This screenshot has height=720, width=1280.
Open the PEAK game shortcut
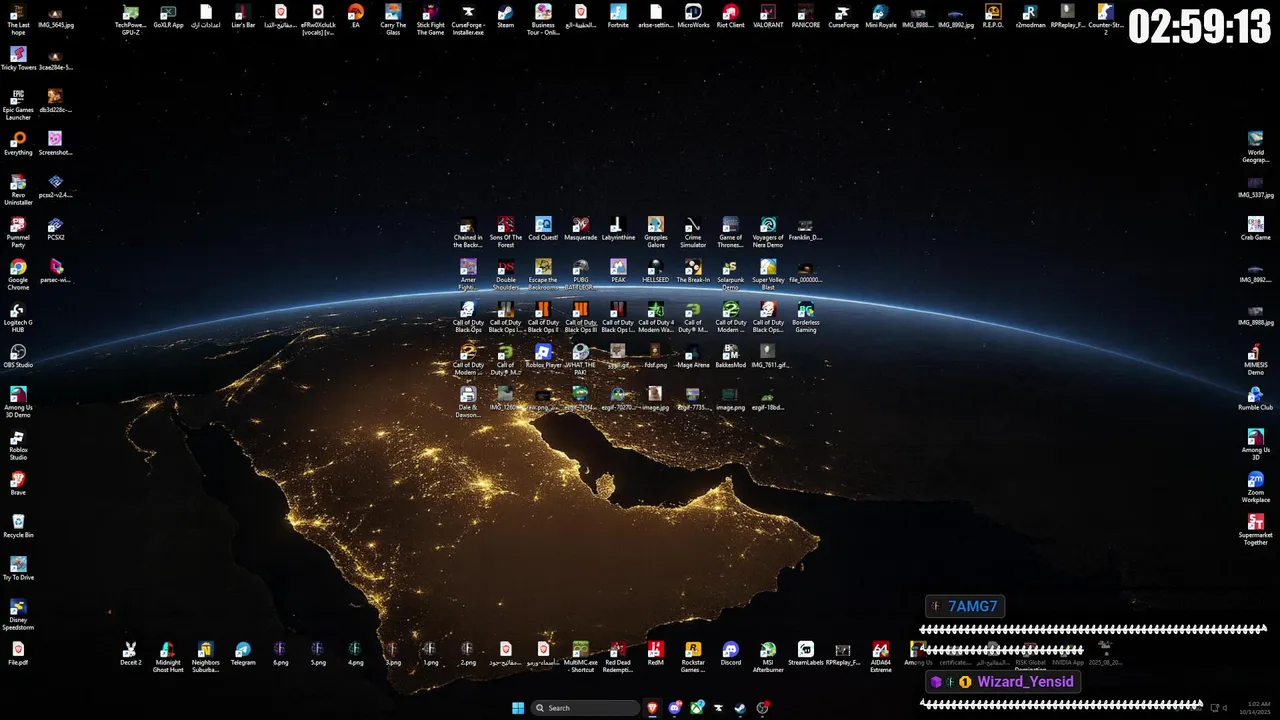point(618,272)
